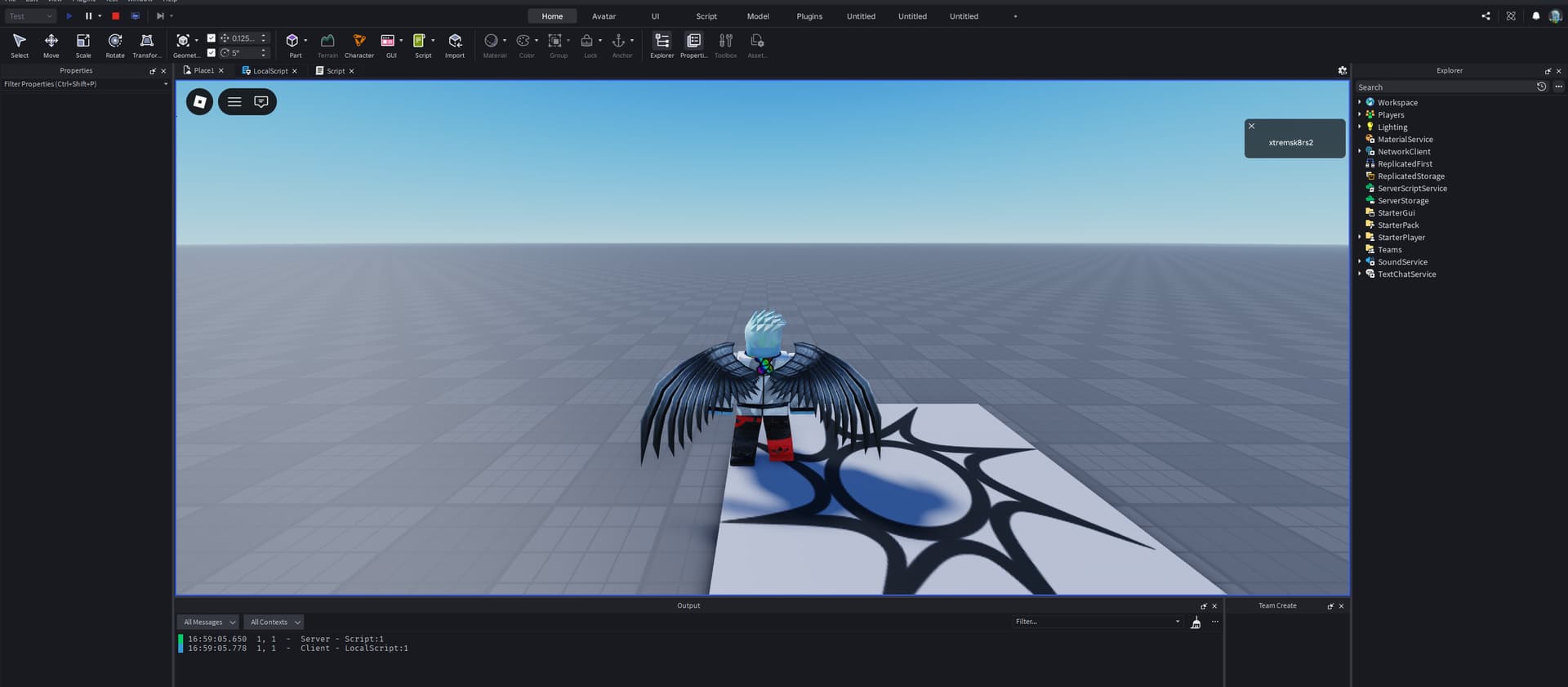The width and height of the screenshot is (1568, 687).
Task: Expand the SoundService node
Action: pyautogui.click(x=1360, y=261)
